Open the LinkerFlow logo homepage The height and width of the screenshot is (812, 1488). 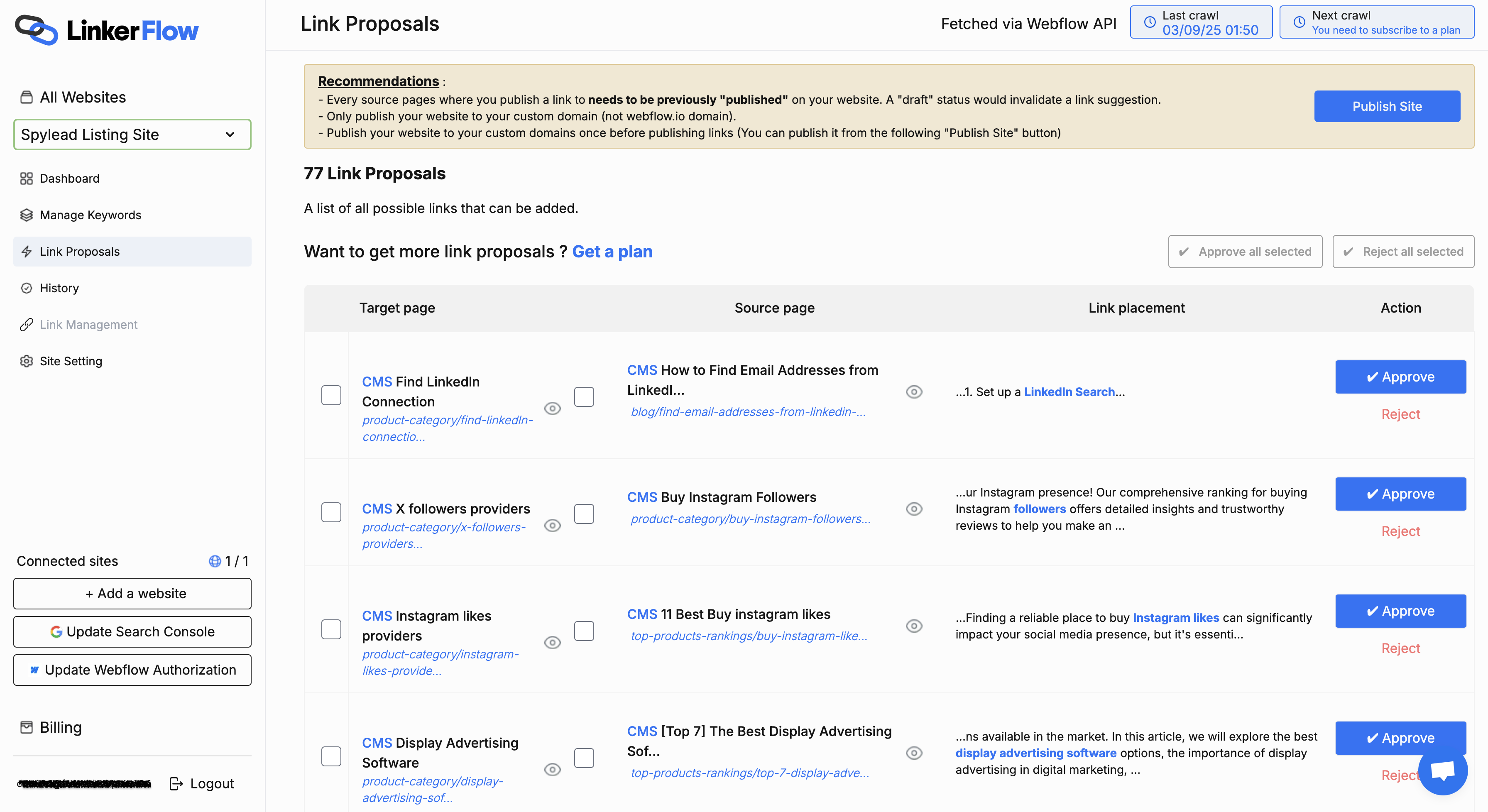[106, 30]
